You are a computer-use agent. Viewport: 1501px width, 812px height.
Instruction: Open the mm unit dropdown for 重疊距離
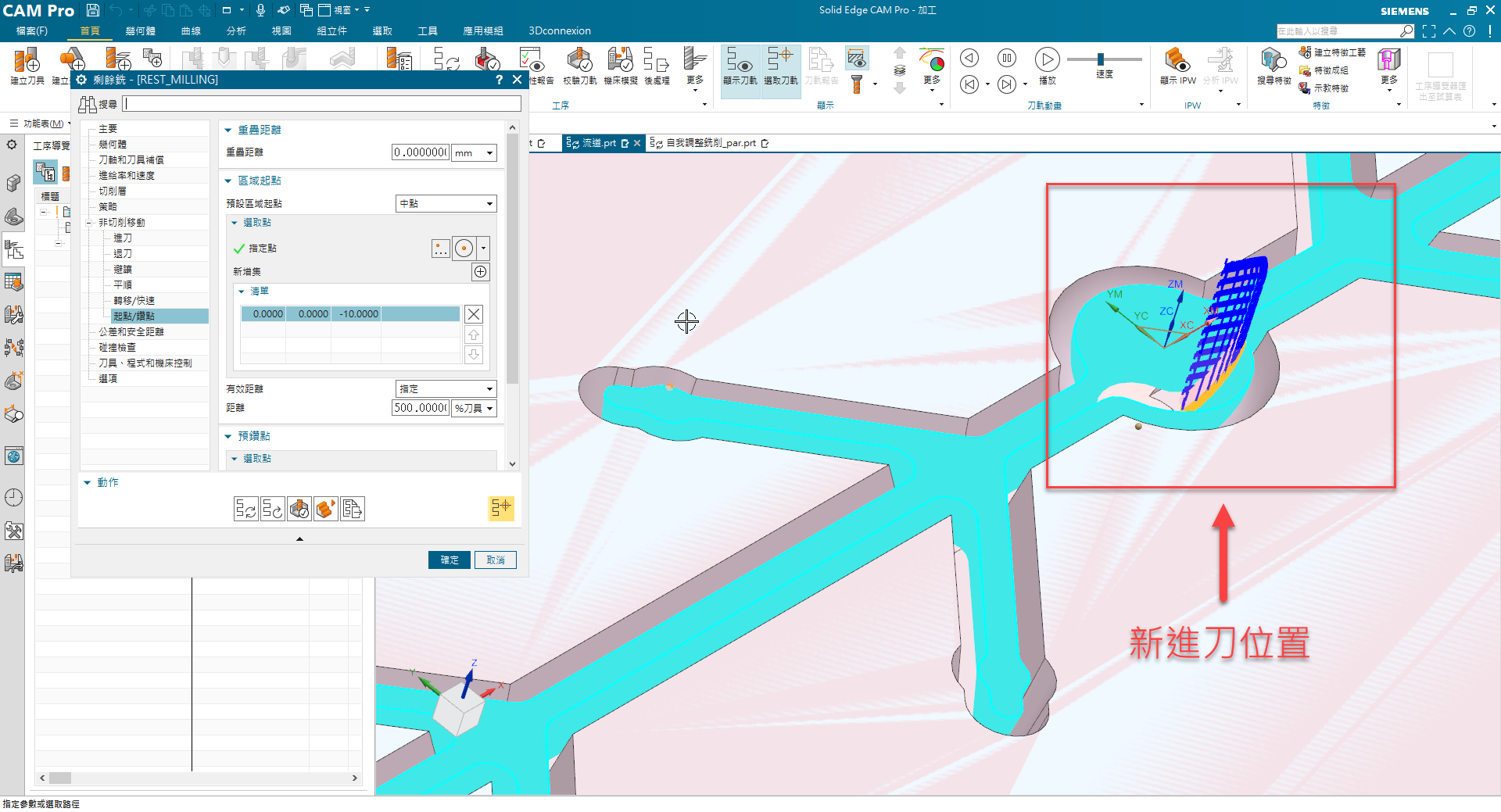pos(475,153)
